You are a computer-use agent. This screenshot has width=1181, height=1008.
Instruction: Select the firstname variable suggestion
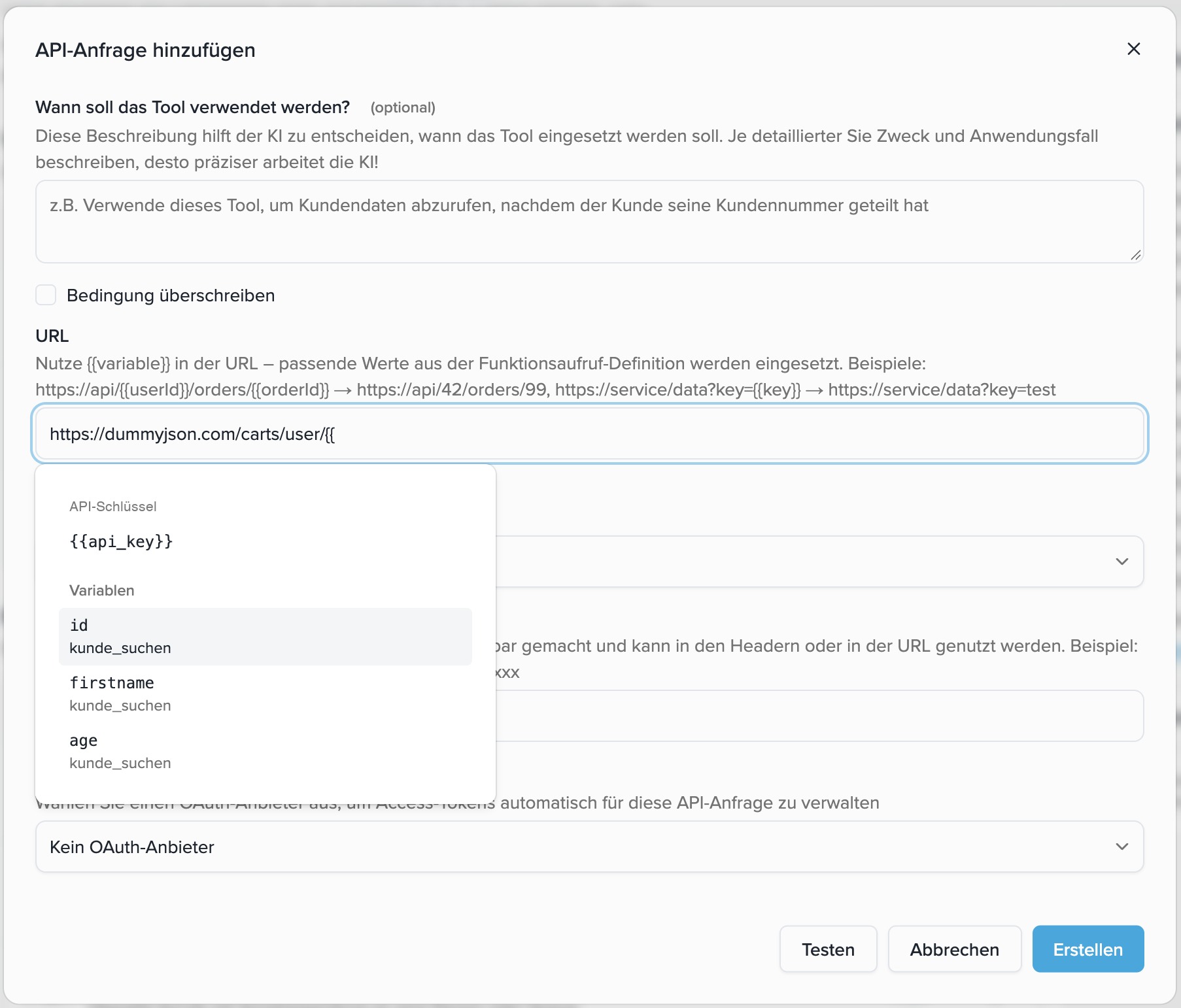pos(265,694)
